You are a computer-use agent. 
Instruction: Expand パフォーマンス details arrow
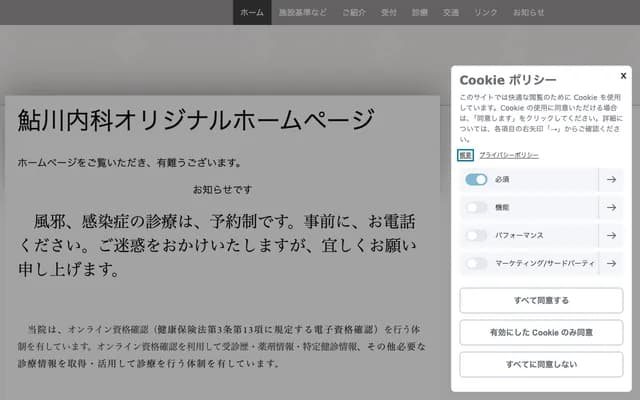pyautogui.click(x=610, y=235)
